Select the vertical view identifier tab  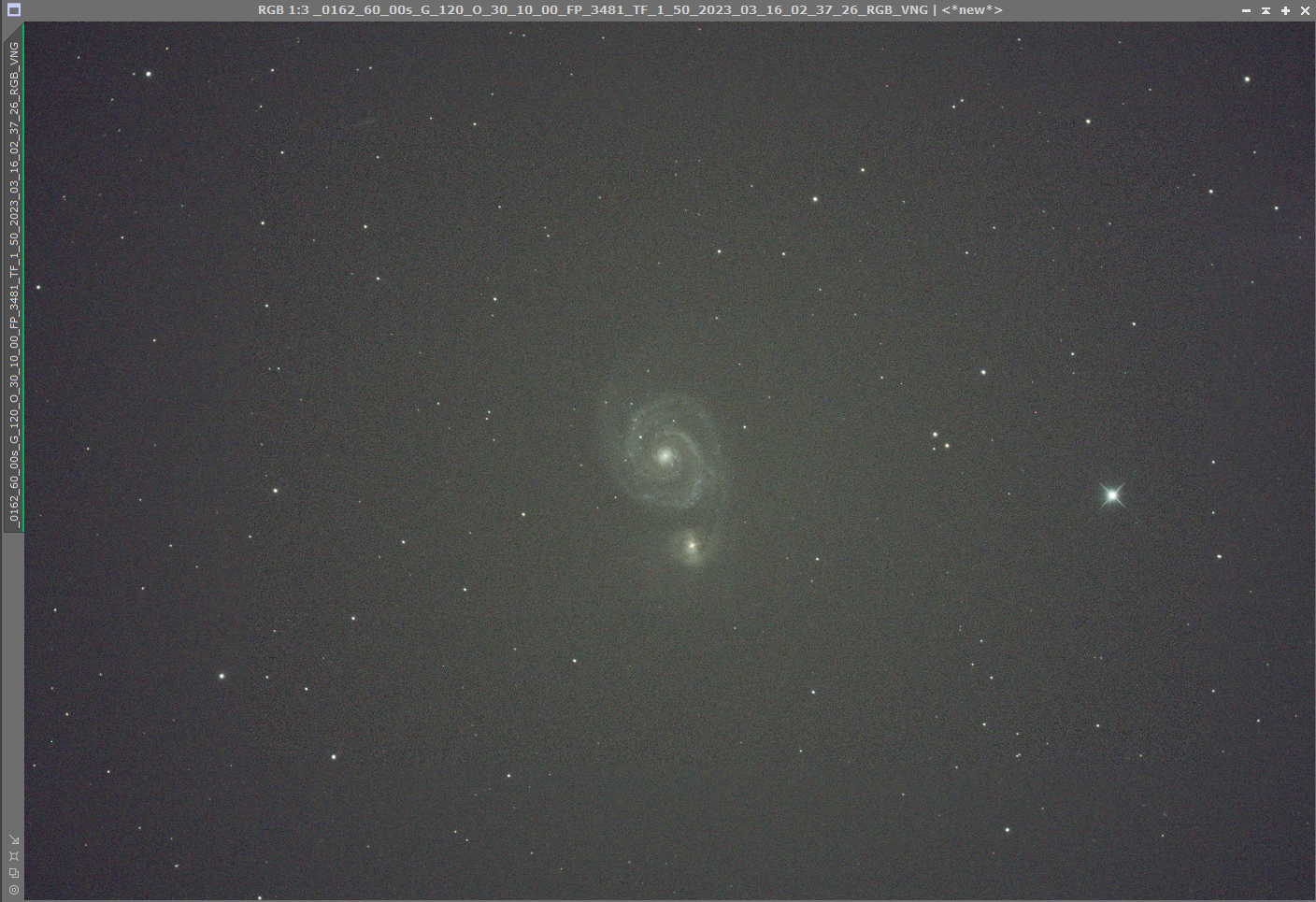coord(14,278)
